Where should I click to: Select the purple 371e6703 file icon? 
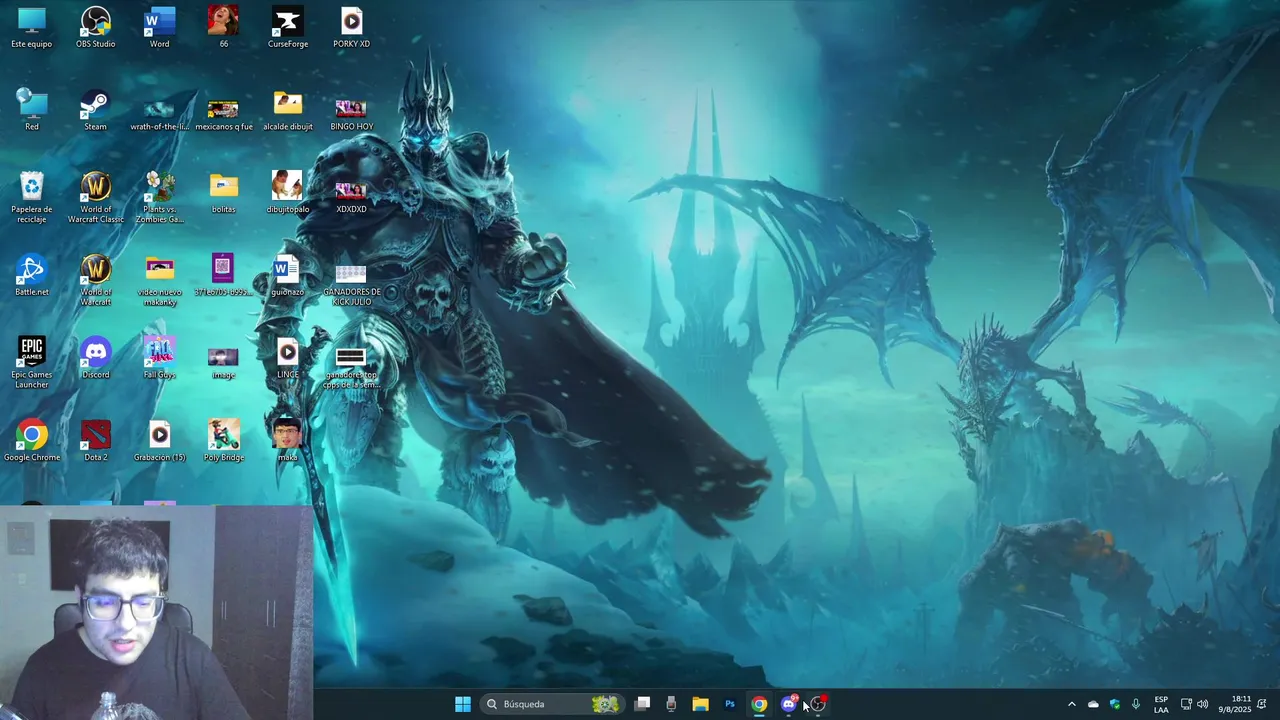click(x=223, y=275)
